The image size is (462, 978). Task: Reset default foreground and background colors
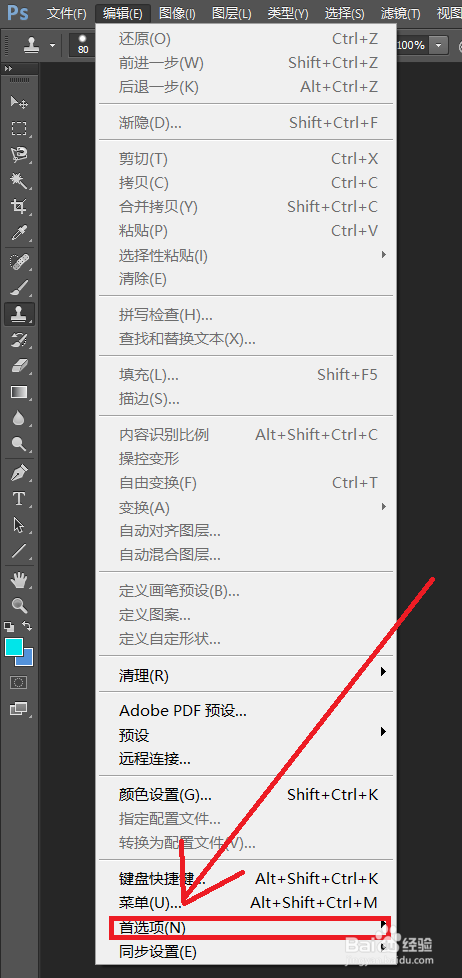pos(9,626)
